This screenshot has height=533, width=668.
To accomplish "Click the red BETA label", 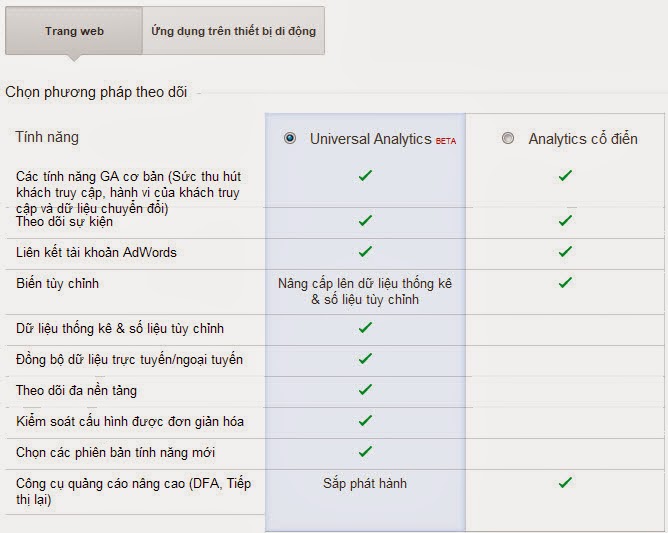I will [x=446, y=141].
